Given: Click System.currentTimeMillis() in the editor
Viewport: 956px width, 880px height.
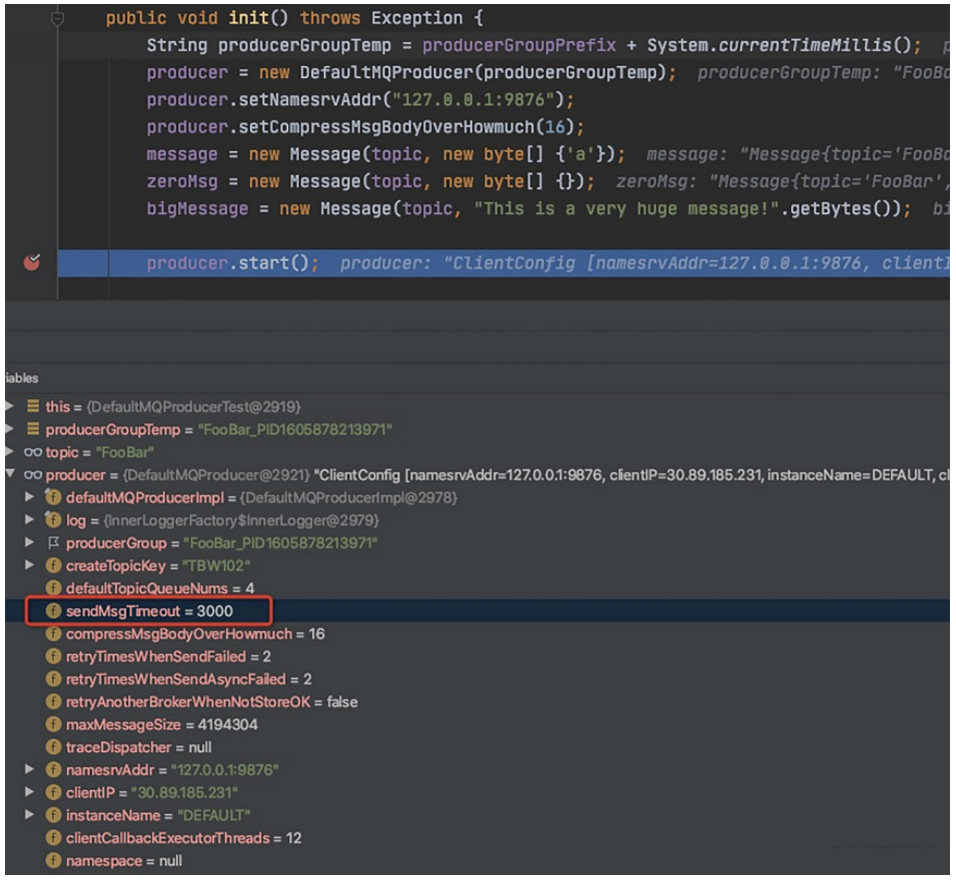Looking at the screenshot, I should (x=779, y=45).
